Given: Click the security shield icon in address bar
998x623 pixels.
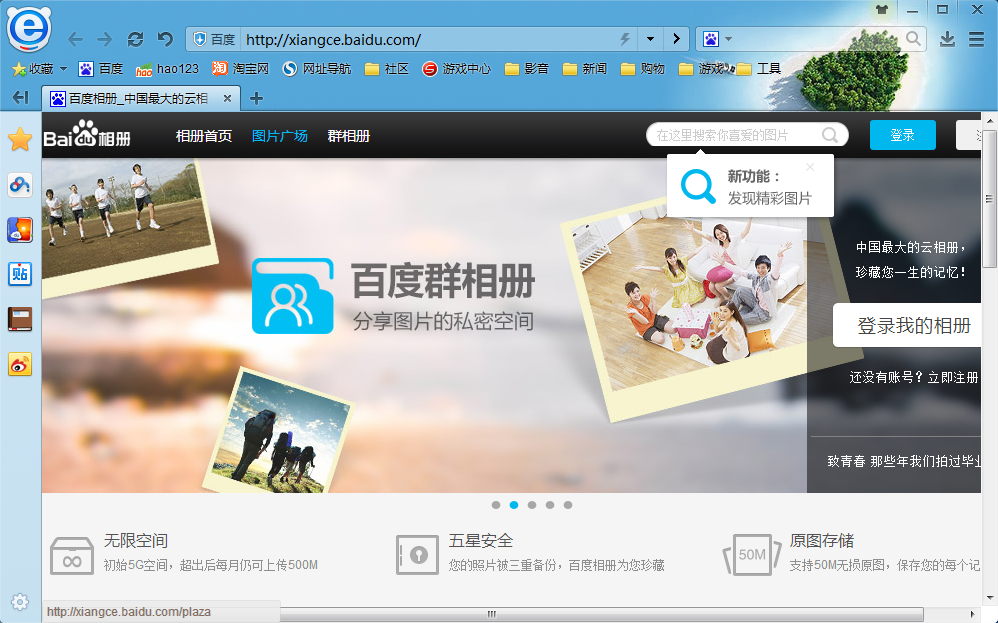Looking at the screenshot, I should 200,39.
